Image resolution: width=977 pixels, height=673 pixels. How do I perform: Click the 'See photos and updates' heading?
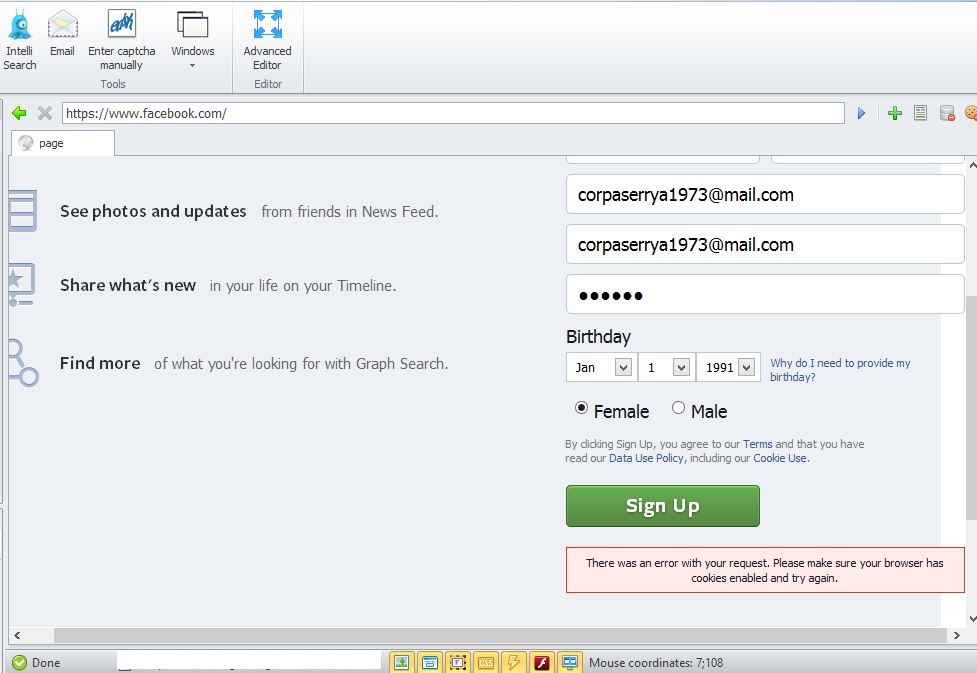click(x=153, y=212)
